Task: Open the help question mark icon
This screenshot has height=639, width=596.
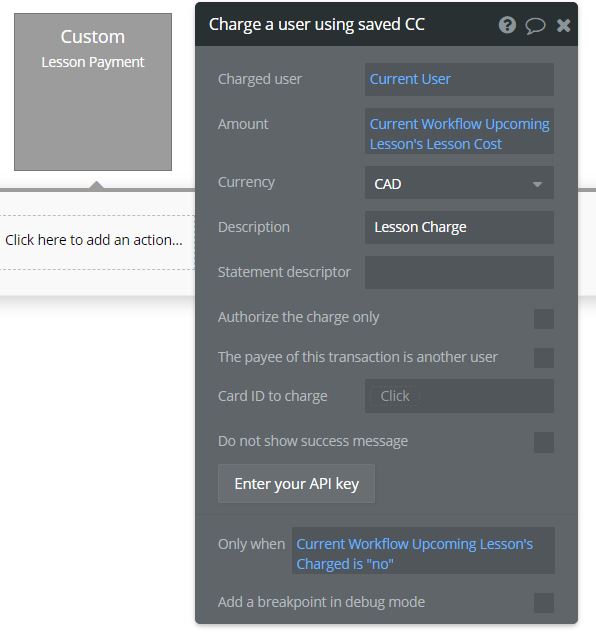Action: coord(507,25)
